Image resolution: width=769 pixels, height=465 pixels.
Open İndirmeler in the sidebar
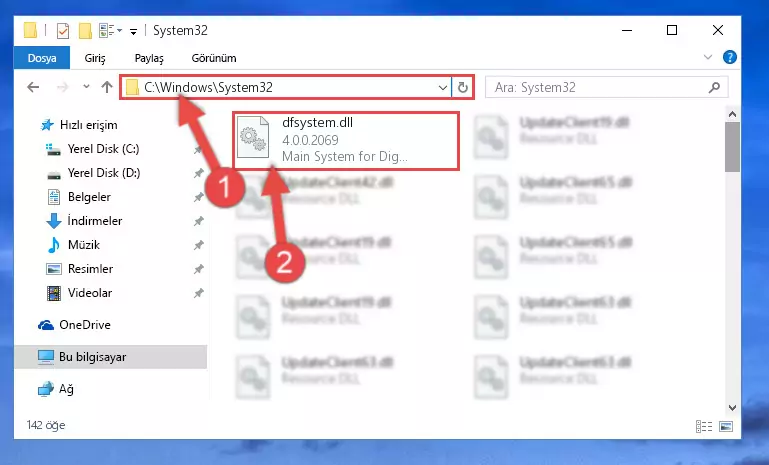coord(95,221)
